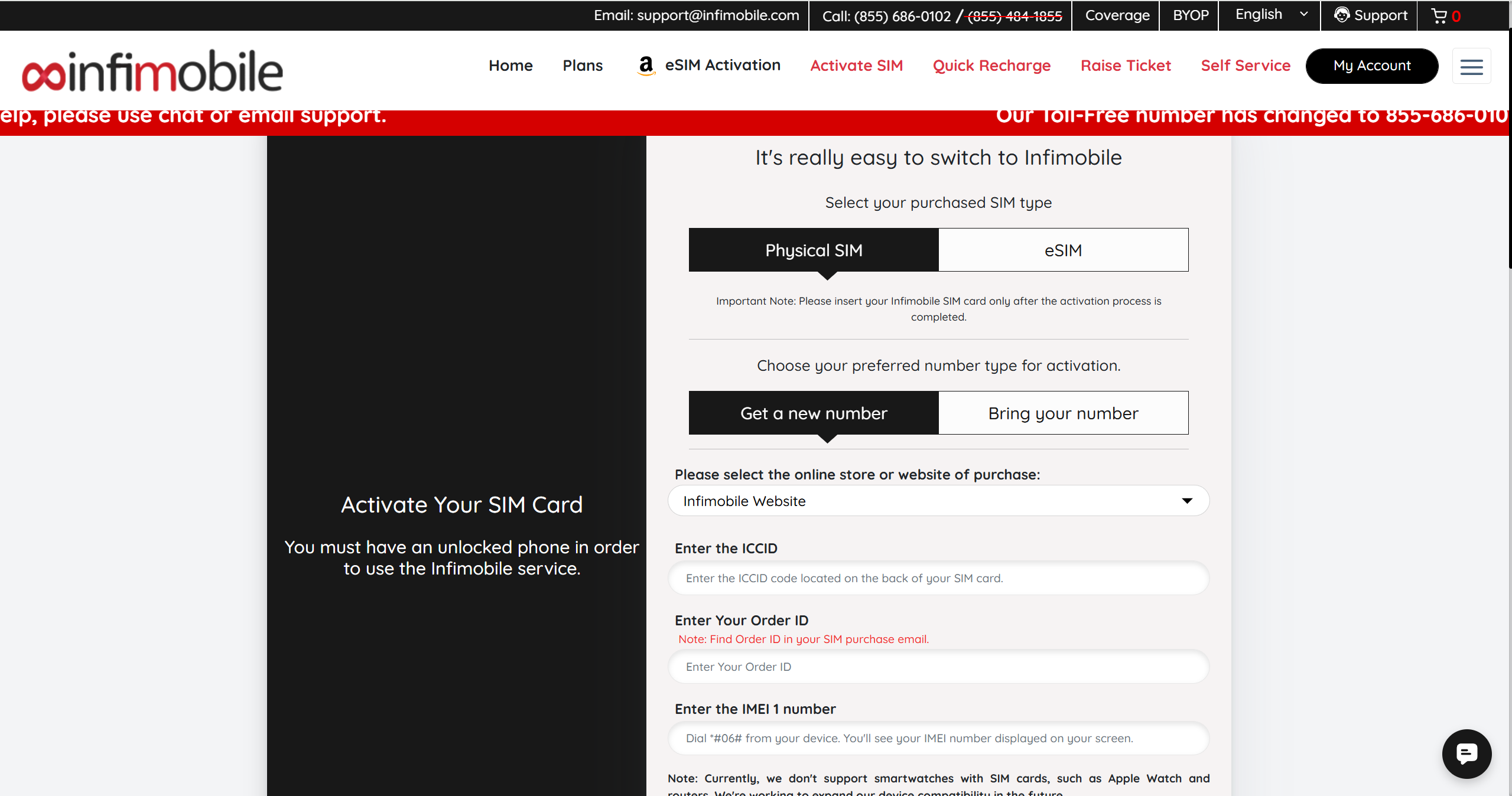Image resolution: width=1512 pixels, height=796 pixels.
Task: Open the live chat bubble widget
Action: coord(1466,753)
